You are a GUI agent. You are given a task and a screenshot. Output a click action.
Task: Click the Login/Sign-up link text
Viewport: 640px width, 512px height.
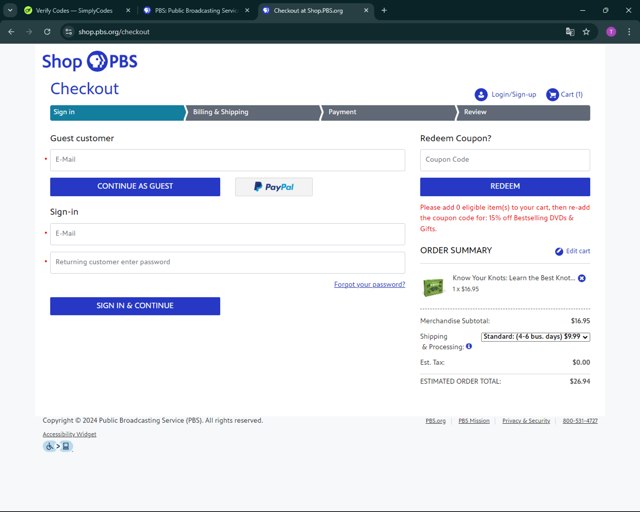(x=513, y=95)
